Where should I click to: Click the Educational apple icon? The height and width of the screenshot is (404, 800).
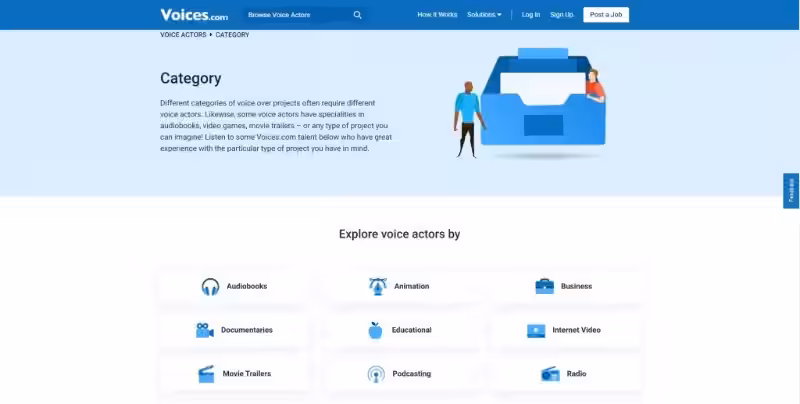tap(375, 330)
